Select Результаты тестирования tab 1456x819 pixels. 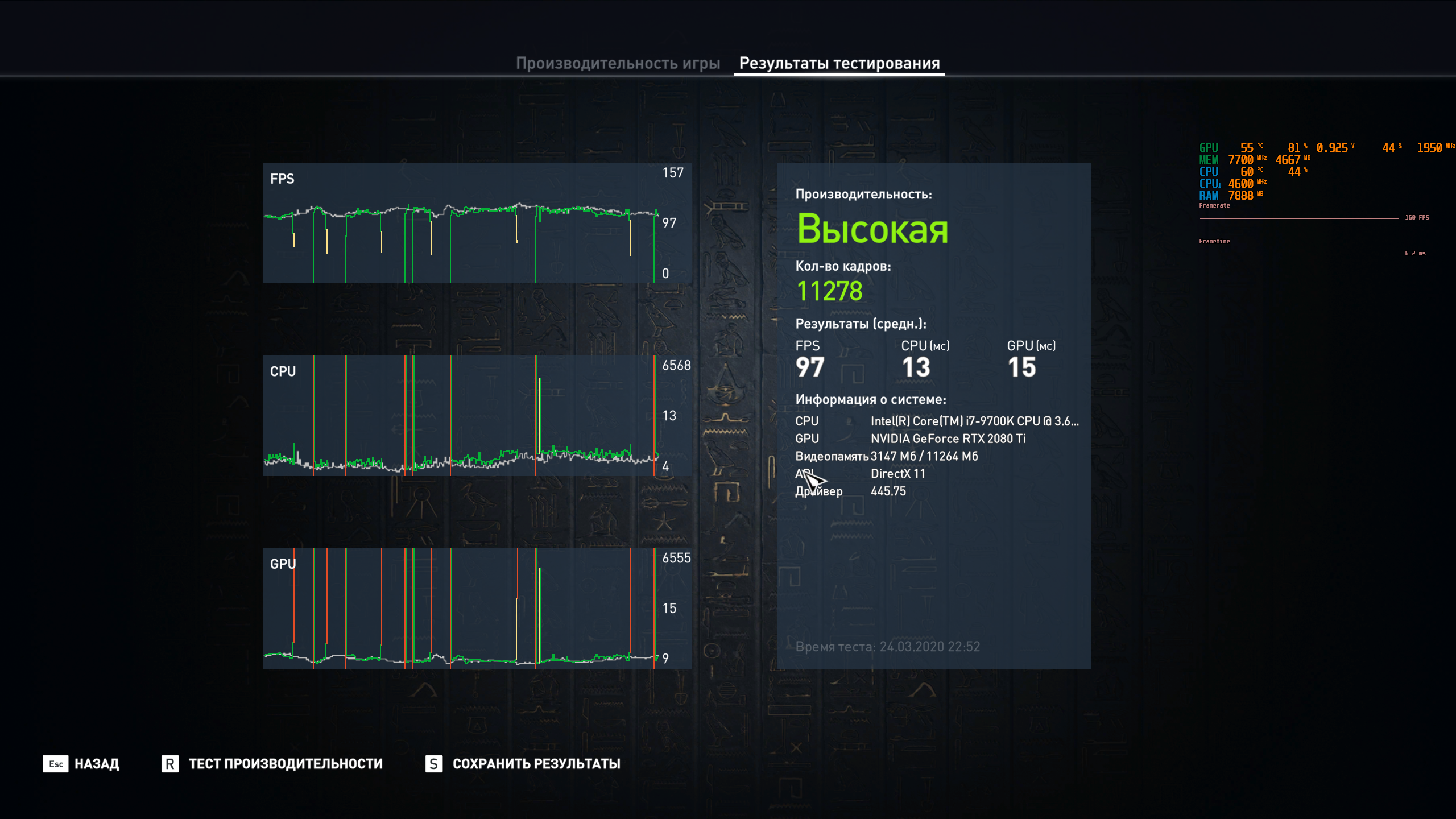point(839,63)
